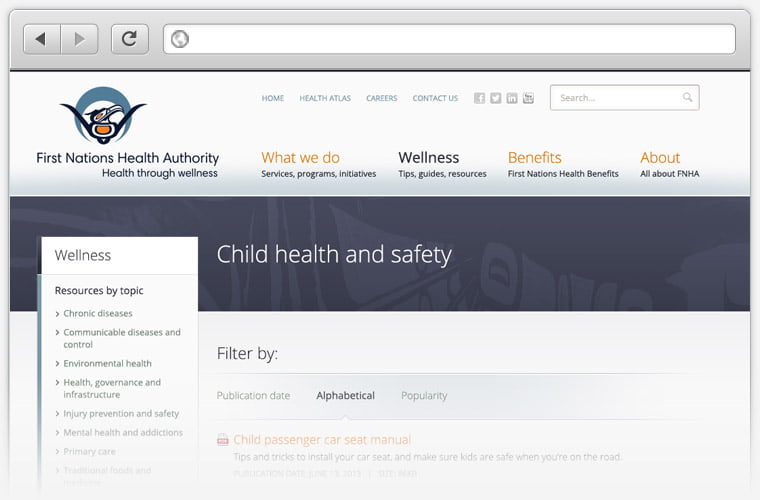Open Chronic diseases topic

pos(98,313)
